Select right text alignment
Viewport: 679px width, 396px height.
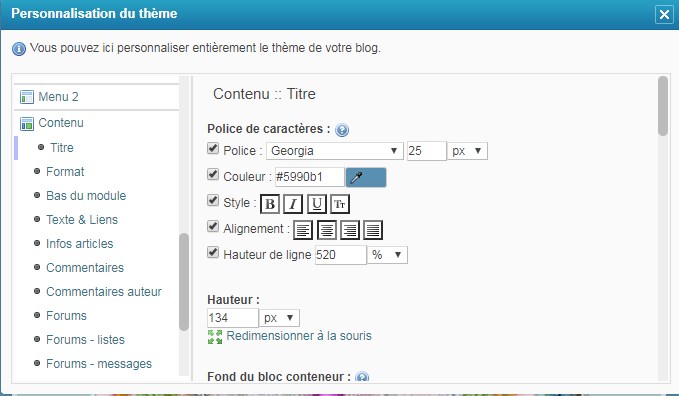(349, 230)
